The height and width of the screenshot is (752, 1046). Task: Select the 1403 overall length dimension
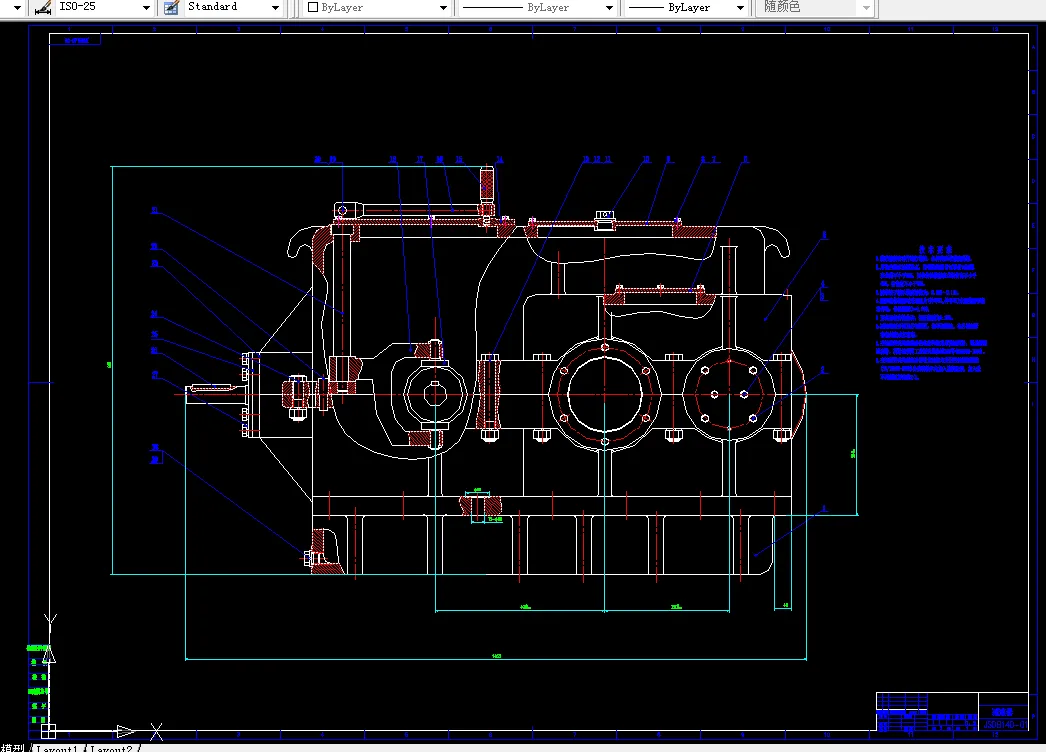tap(496, 657)
